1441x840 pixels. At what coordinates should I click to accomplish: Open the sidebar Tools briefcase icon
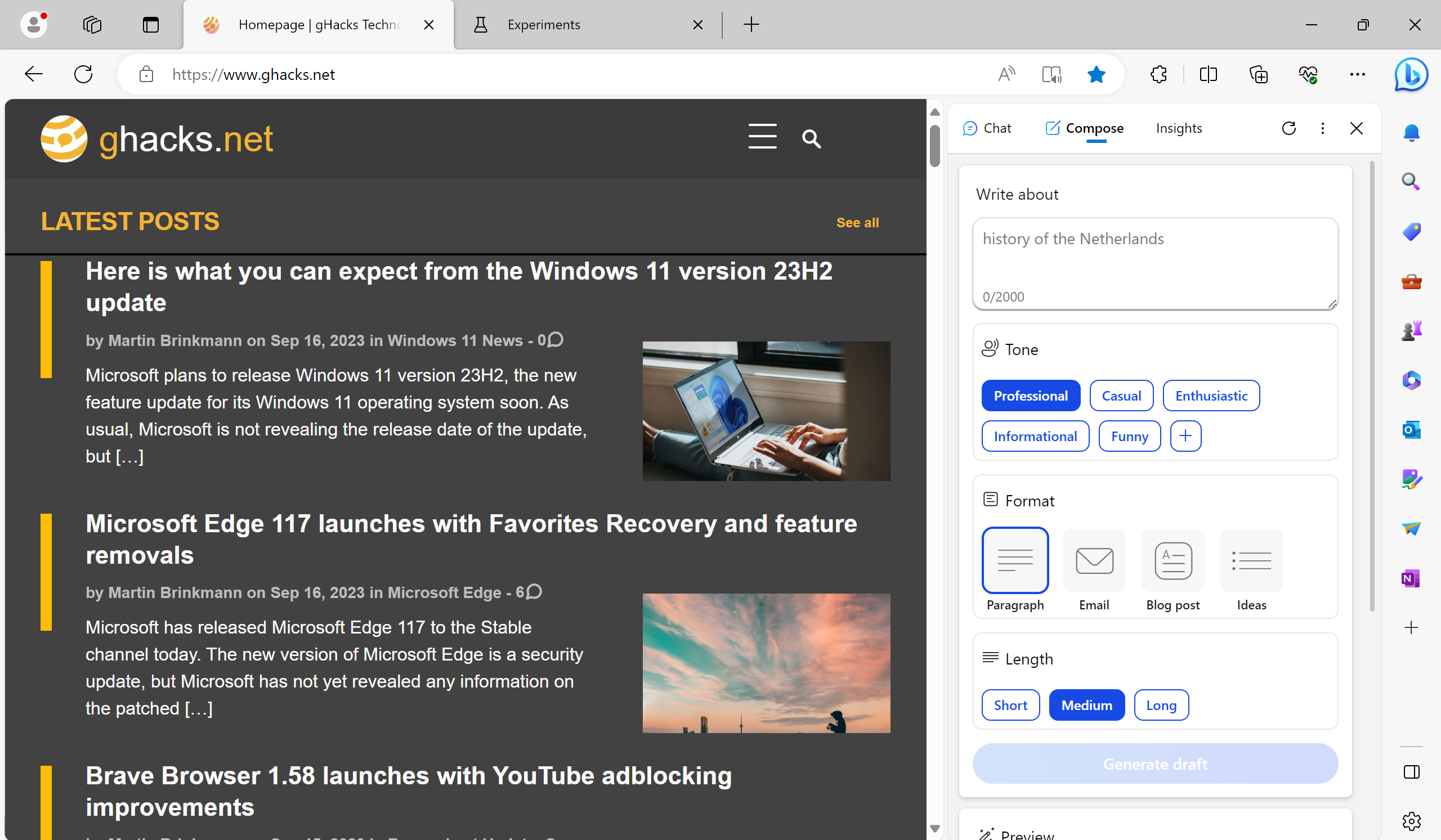pos(1411,282)
